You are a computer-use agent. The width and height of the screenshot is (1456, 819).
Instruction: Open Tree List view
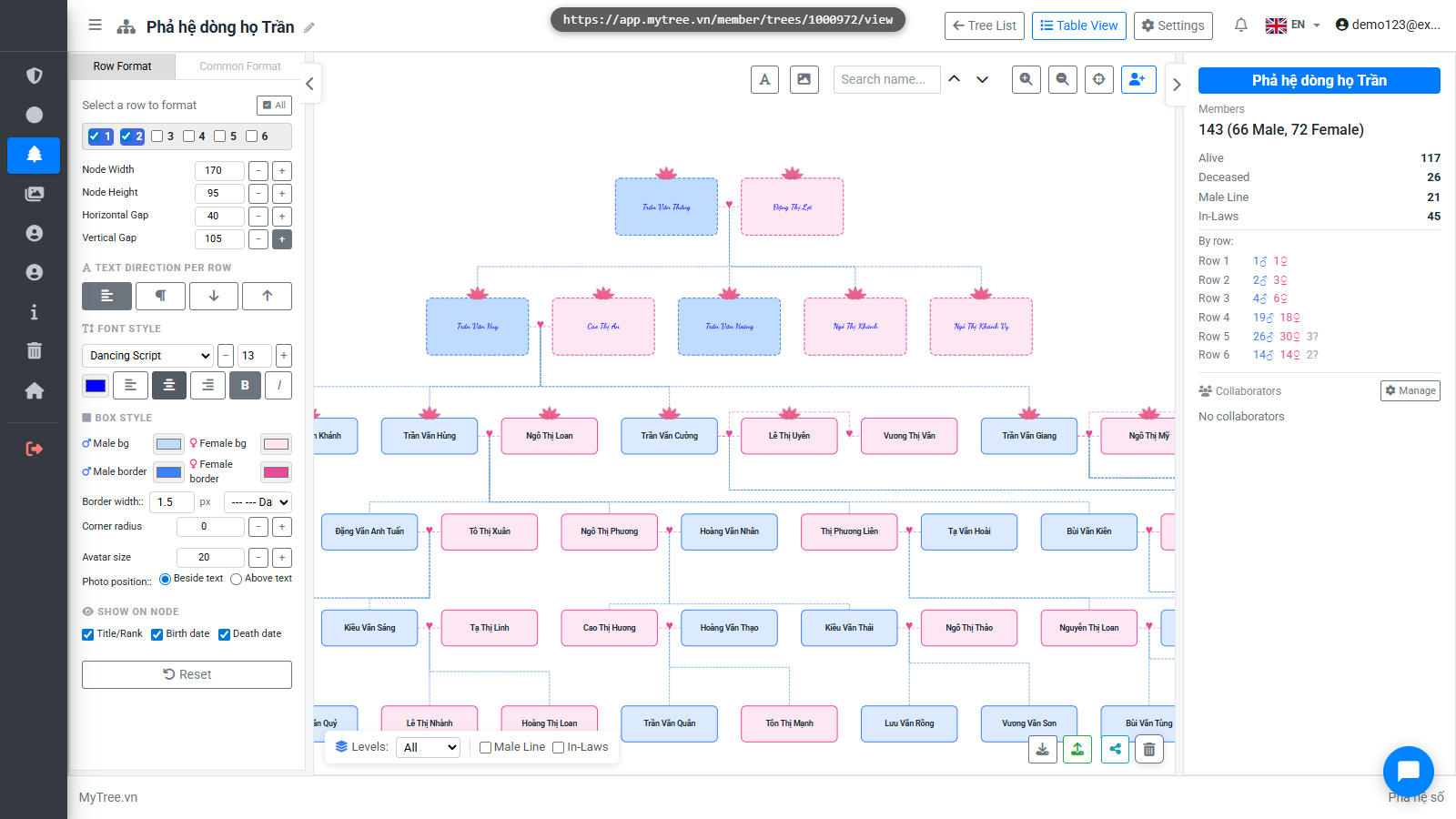click(985, 25)
